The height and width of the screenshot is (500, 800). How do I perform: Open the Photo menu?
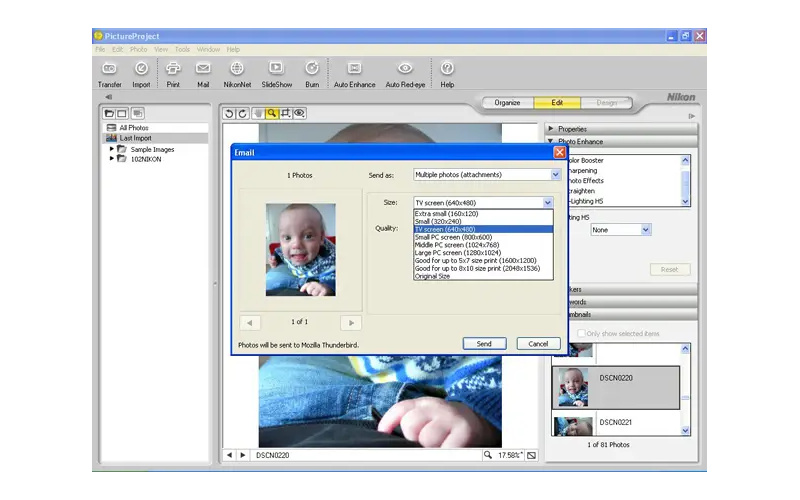(x=138, y=49)
